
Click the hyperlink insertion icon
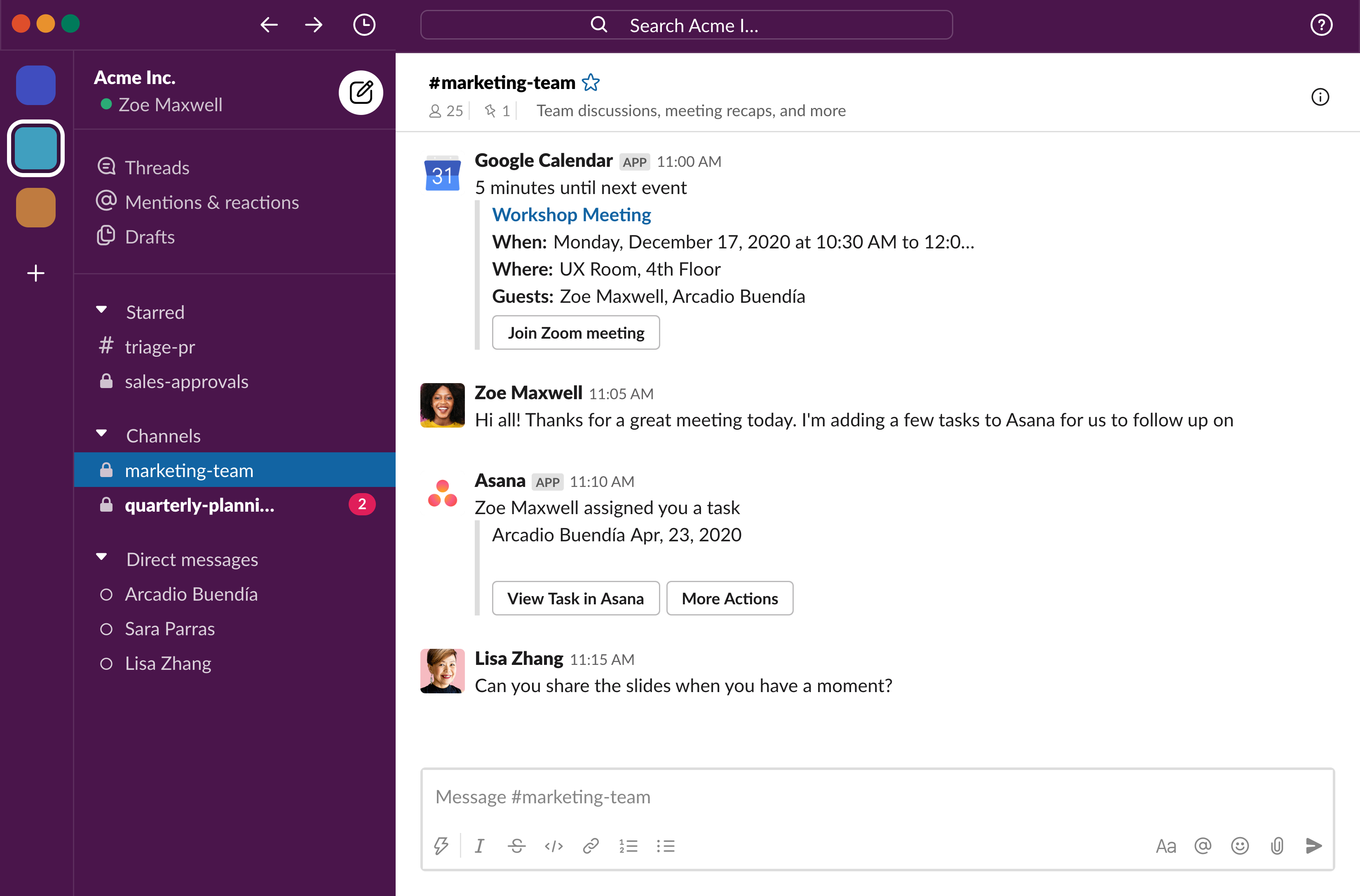click(591, 844)
